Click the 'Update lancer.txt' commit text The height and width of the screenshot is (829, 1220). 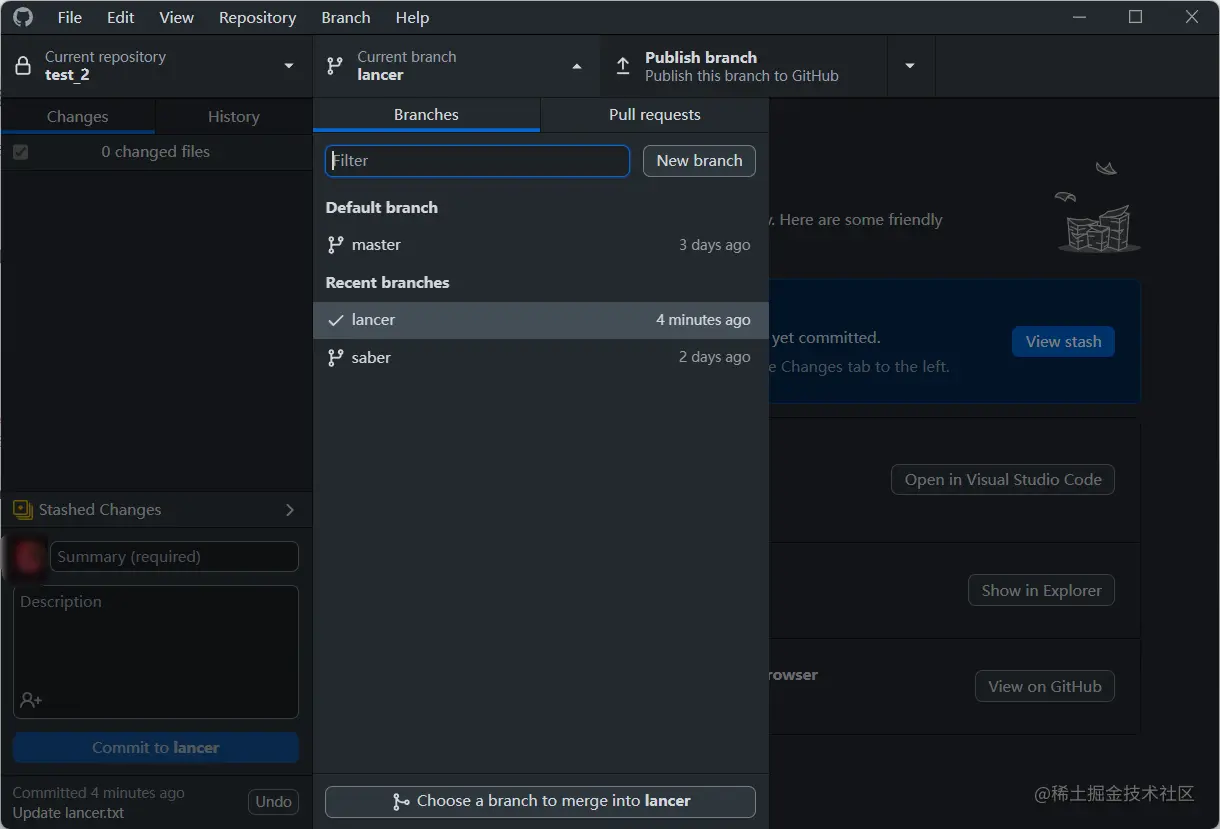pos(69,812)
